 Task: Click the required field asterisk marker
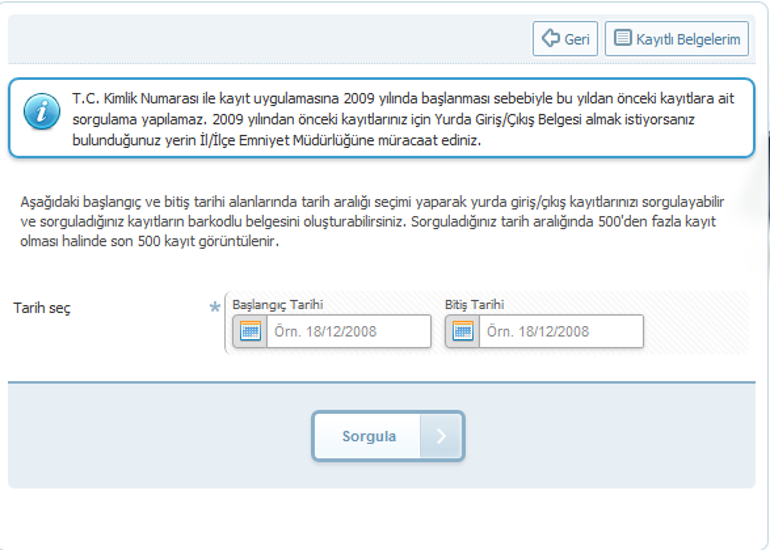pos(214,308)
